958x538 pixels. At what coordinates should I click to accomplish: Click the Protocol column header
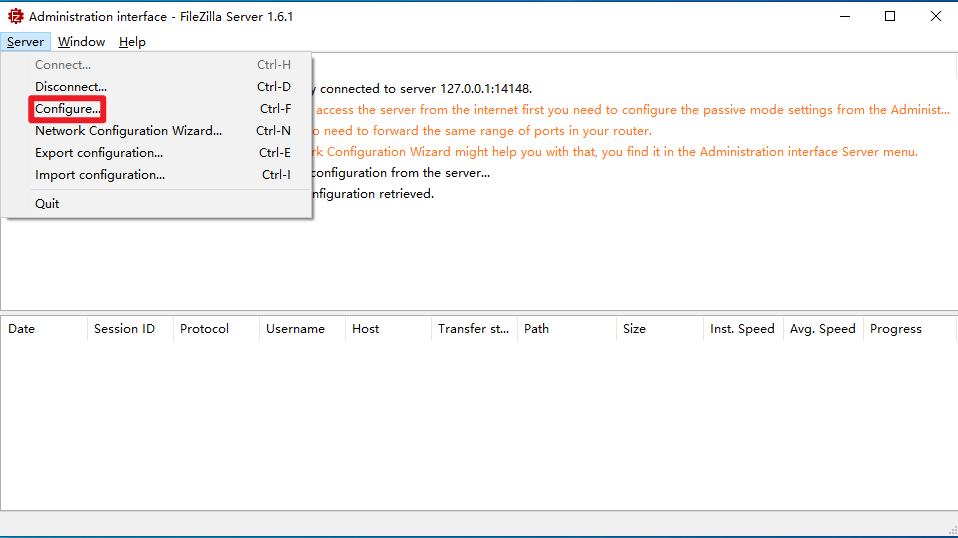(204, 329)
